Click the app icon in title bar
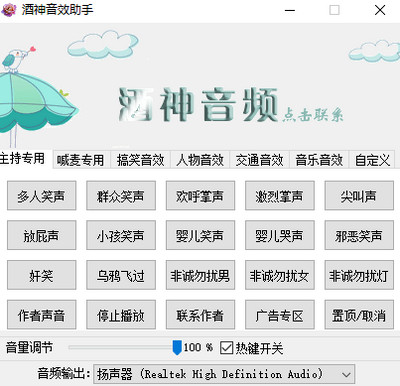The height and width of the screenshot is (386, 400). pos(9,9)
